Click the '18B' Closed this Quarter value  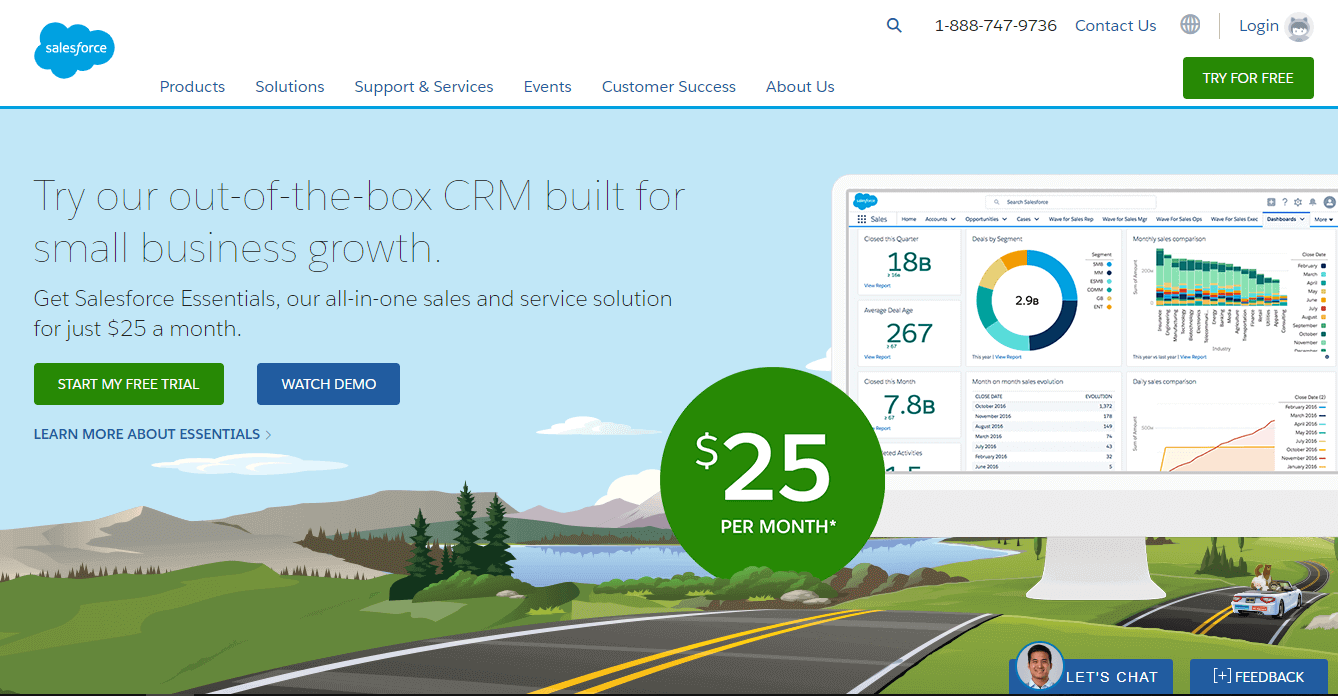[909, 262]
